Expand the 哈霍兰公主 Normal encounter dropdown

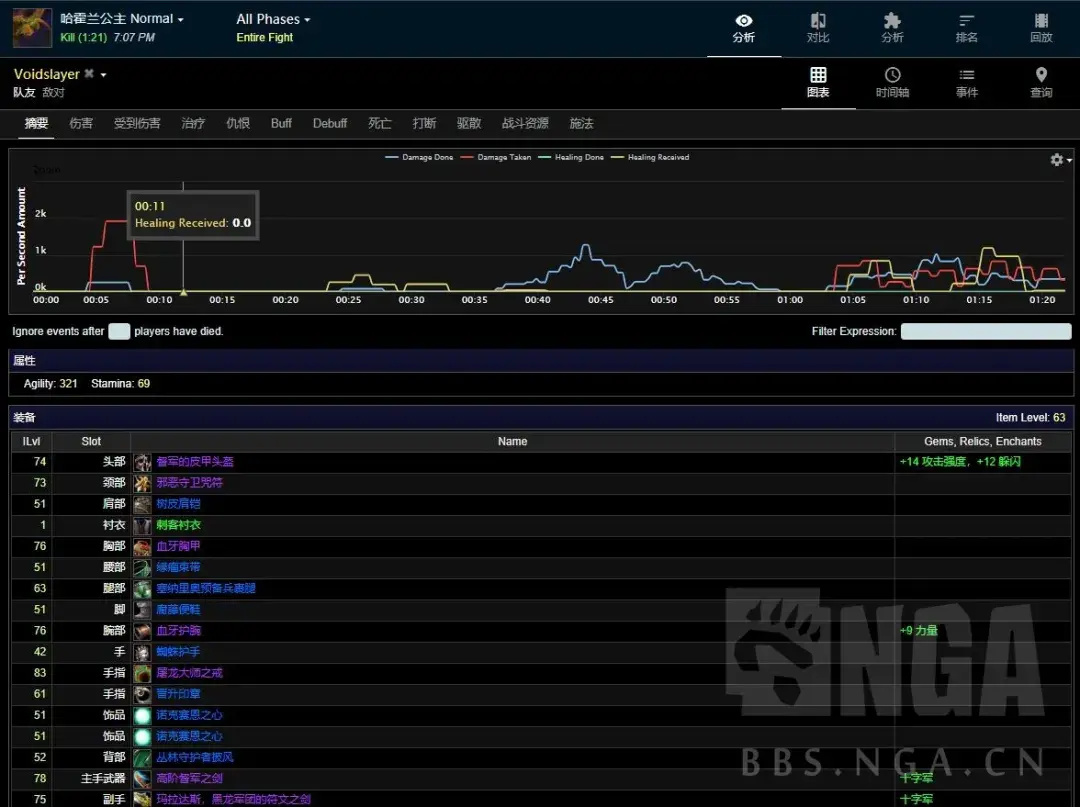click(122, 19)
